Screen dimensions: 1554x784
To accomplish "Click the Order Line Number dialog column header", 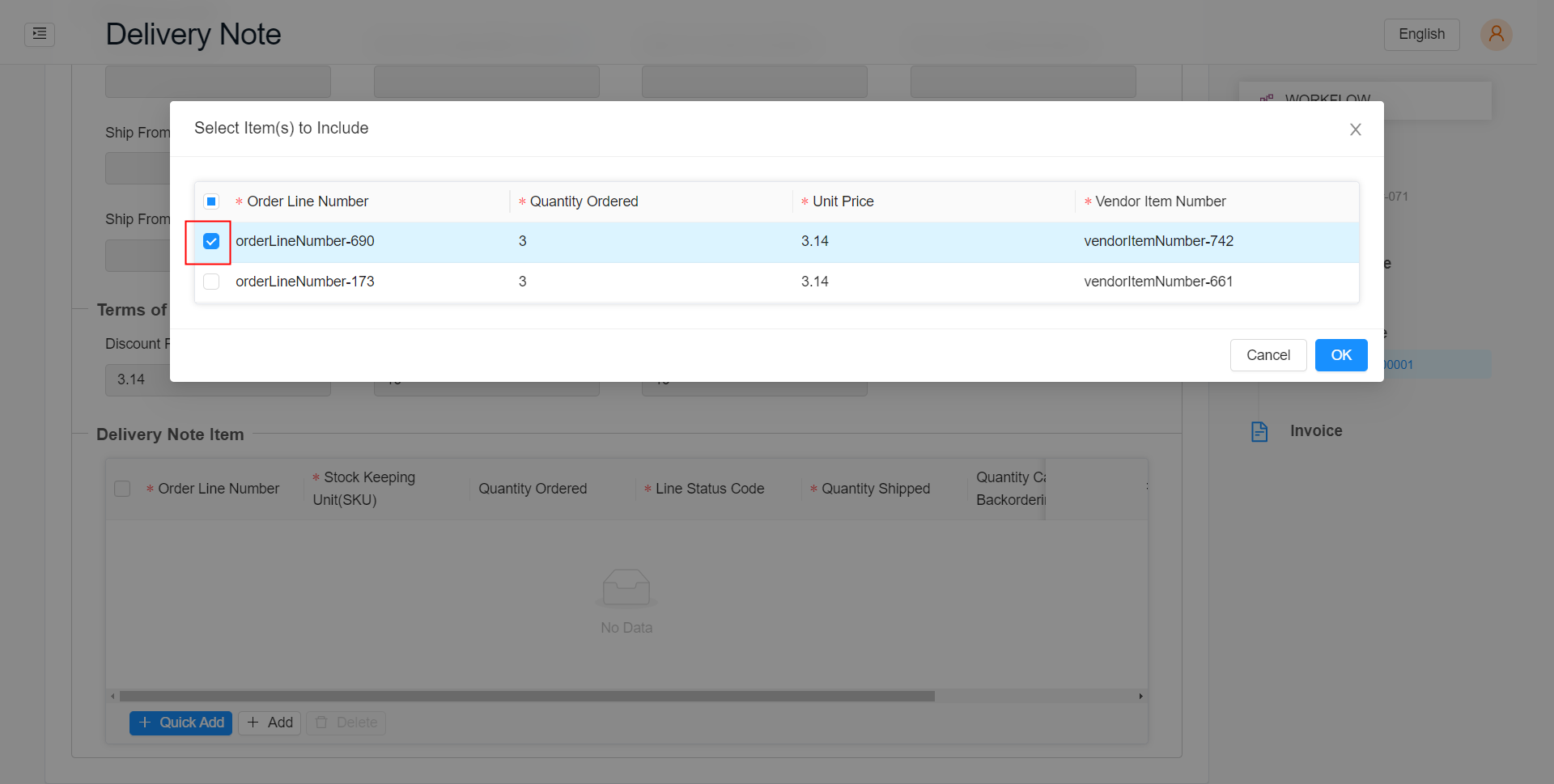I will 308,201.
